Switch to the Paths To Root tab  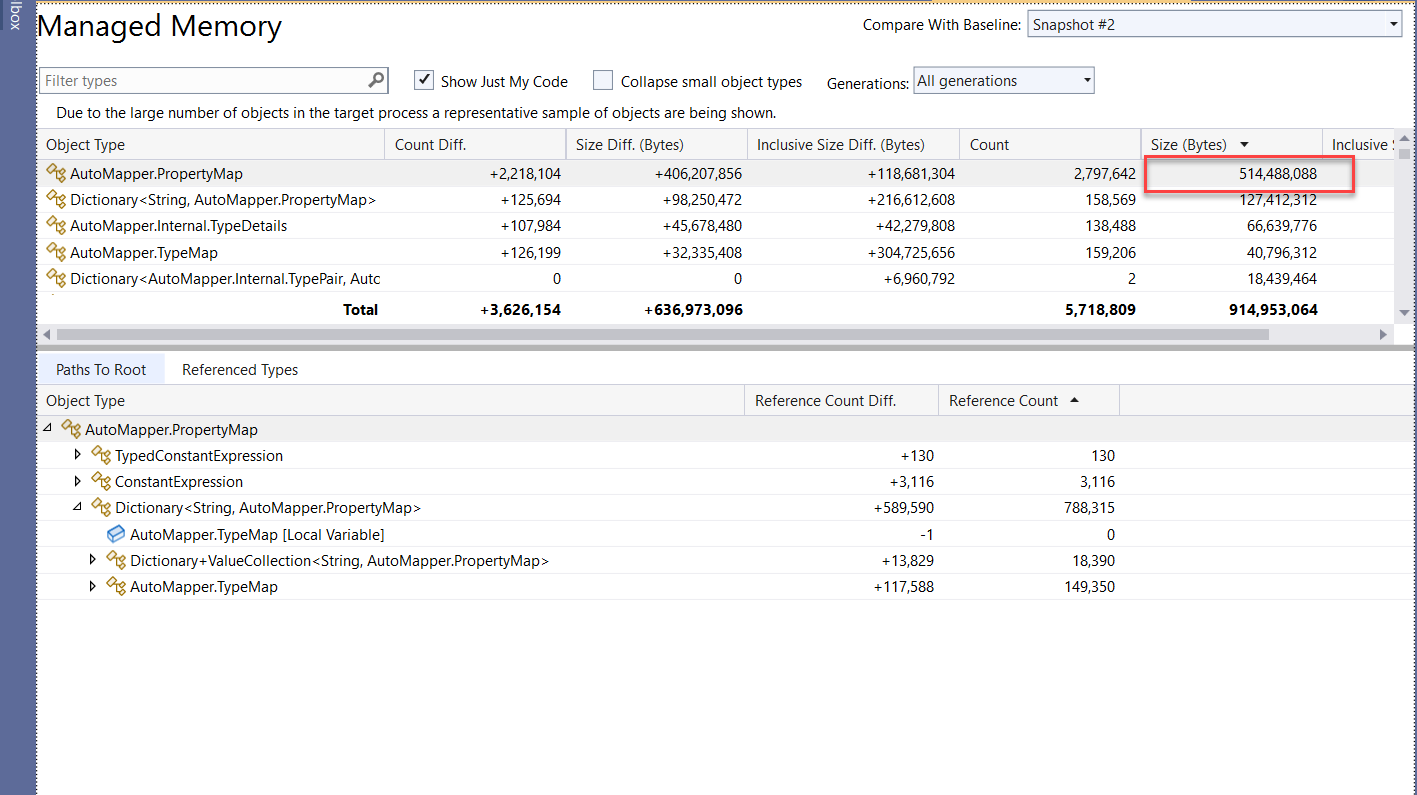coord(101,369)
